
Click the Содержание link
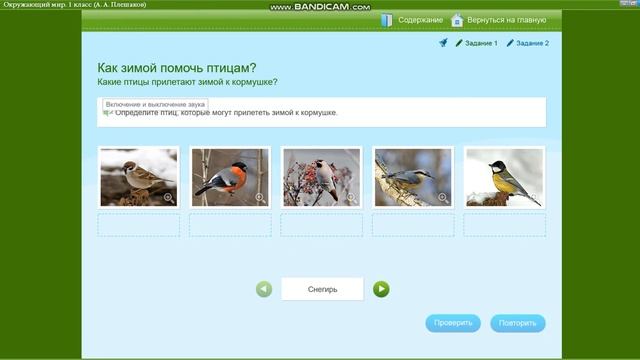420,20
